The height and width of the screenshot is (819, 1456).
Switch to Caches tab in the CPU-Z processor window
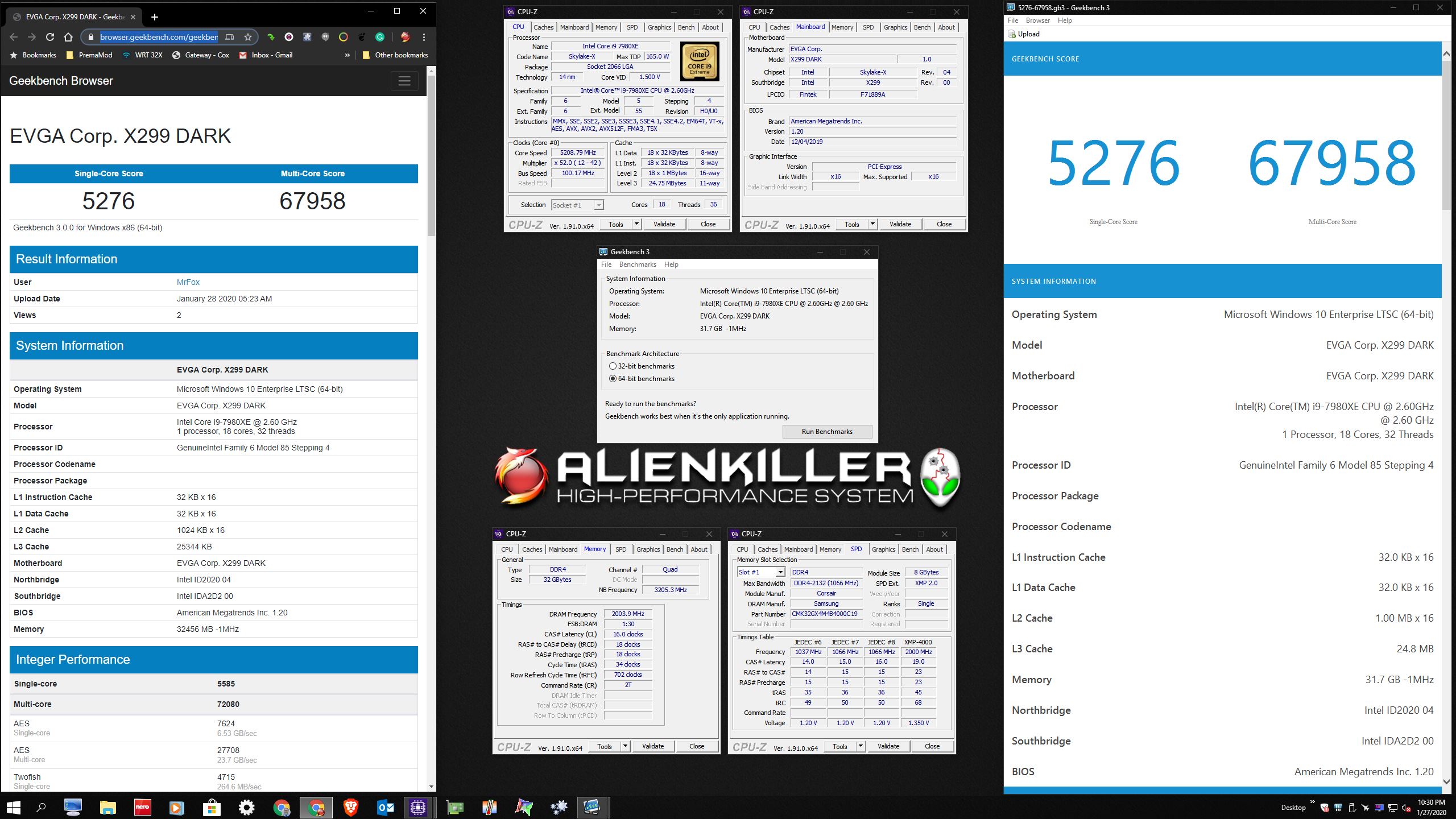pyautogui.click(x=543, y=27)
